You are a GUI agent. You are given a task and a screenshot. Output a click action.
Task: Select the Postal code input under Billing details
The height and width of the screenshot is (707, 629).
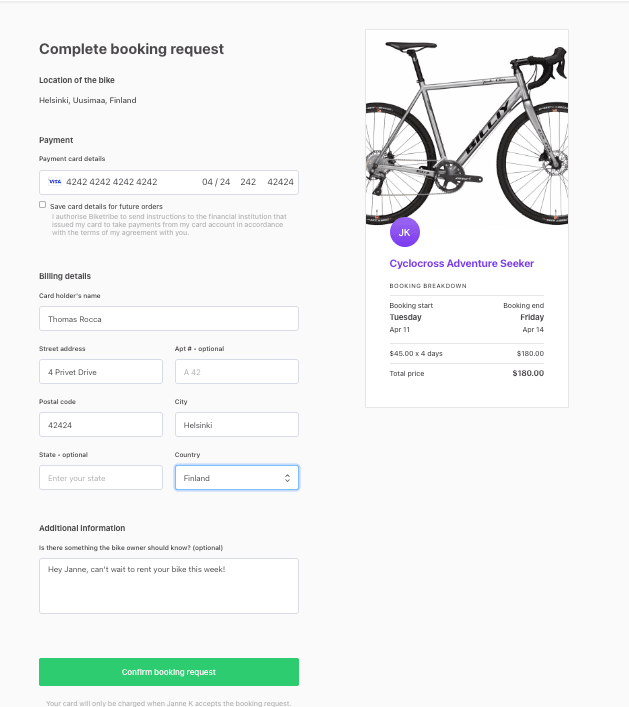(101, 425)
